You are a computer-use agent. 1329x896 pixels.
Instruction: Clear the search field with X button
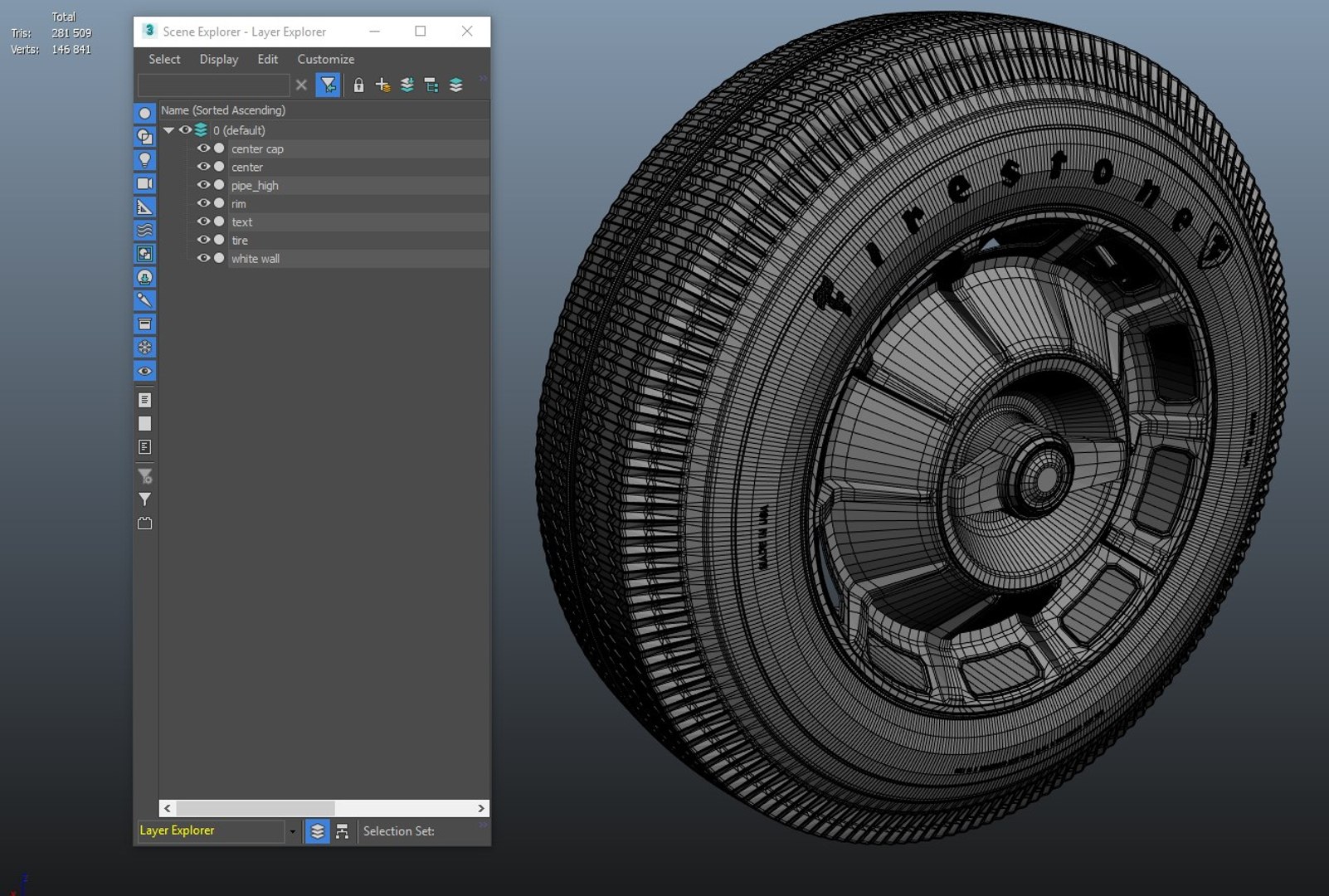301,85
